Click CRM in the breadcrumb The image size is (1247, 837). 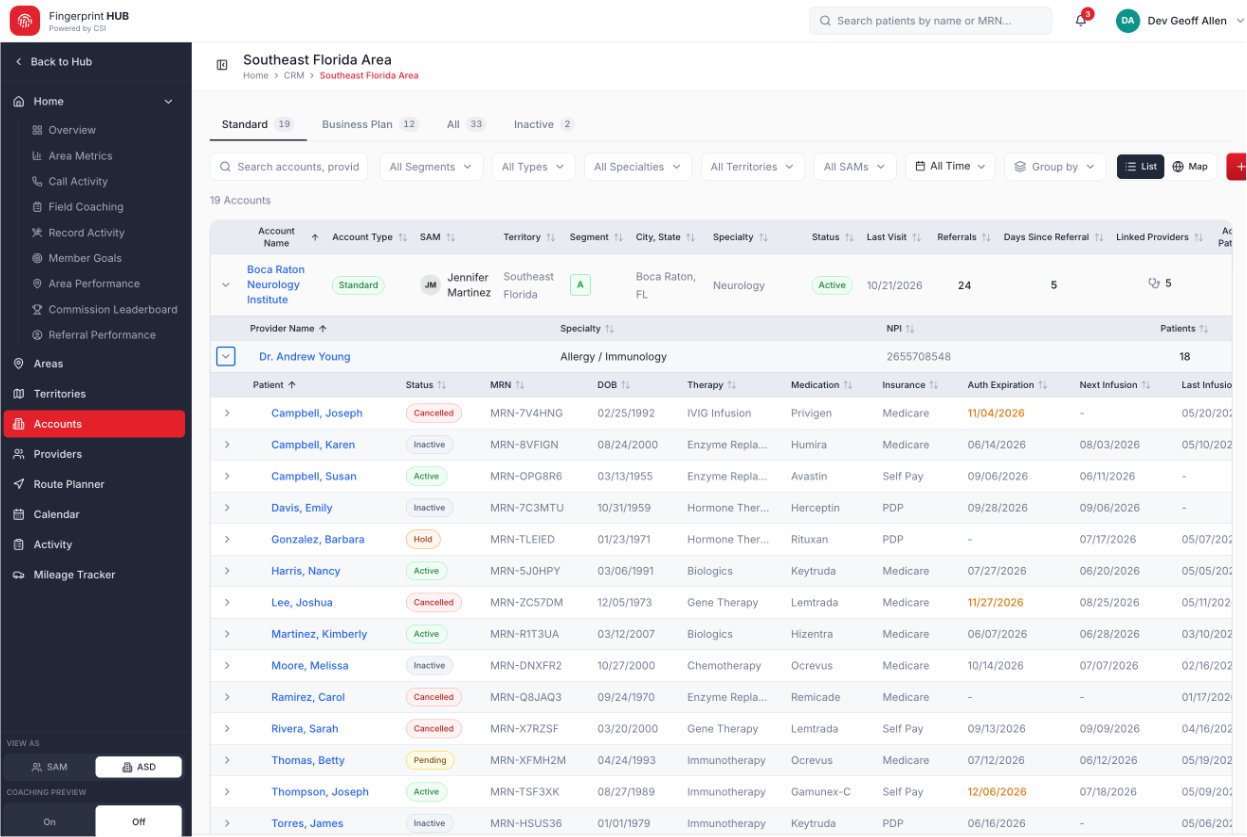coord(294,76)
